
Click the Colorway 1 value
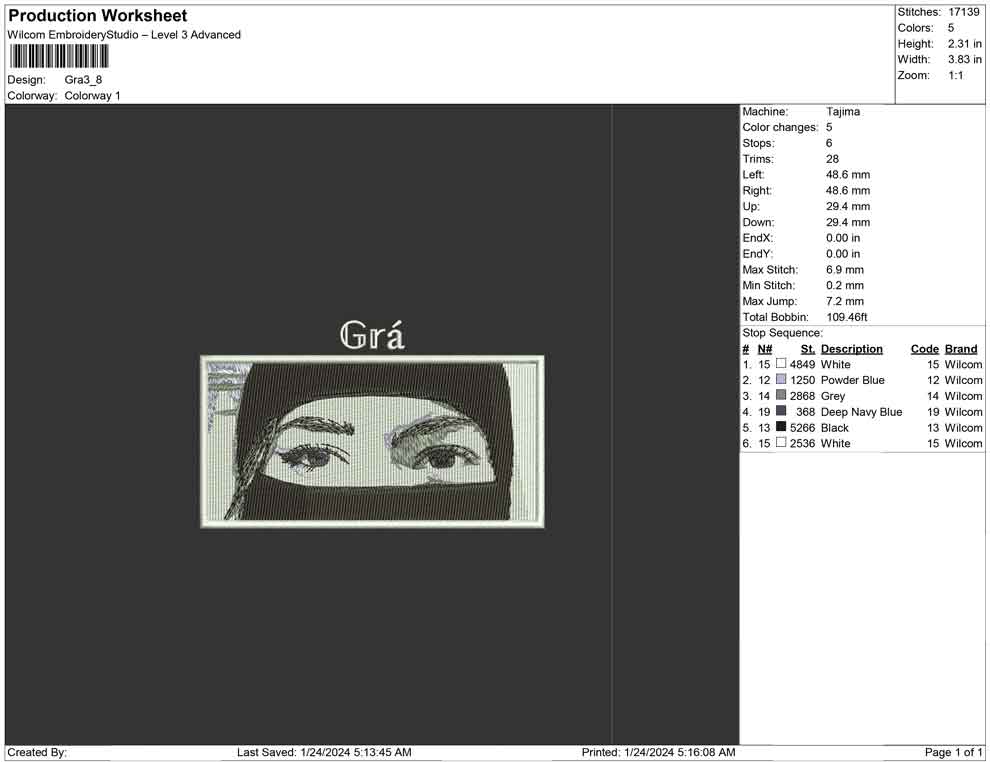tap(92, 96)
